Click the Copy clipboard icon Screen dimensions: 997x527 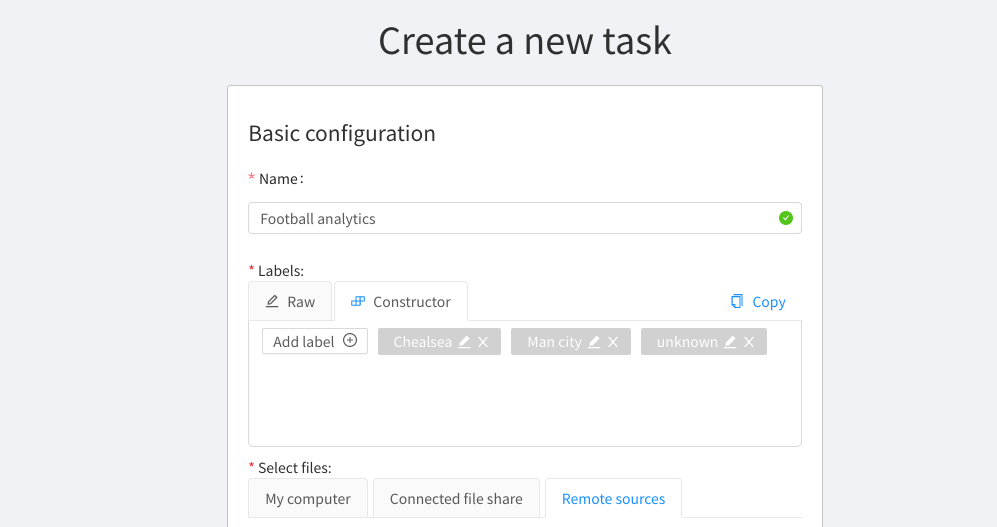point(737,301)
